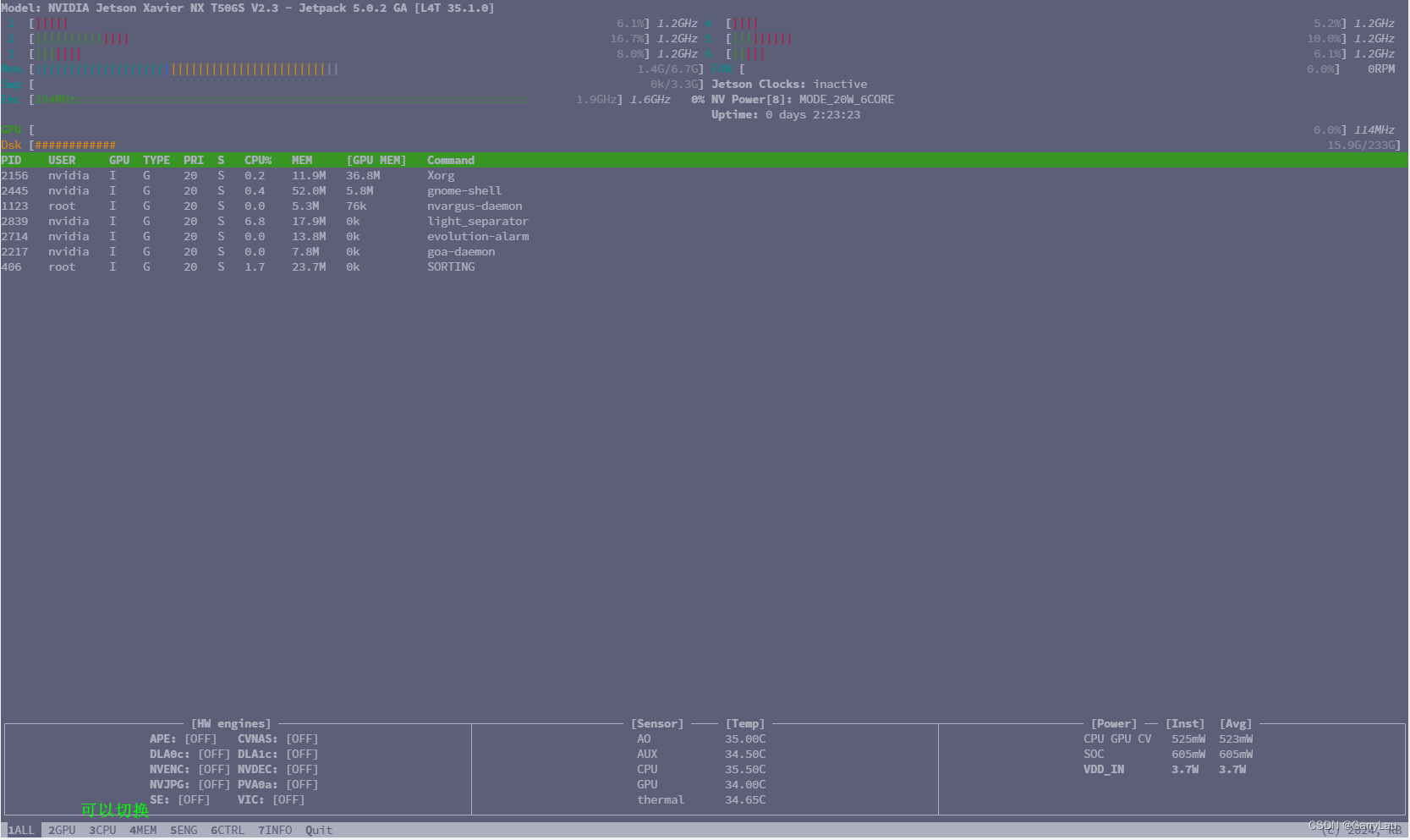Click the NVDEC: [OFF] engine status
Image resolution: width=1410 pixels, height=840 pixels.
click(278, 769)
